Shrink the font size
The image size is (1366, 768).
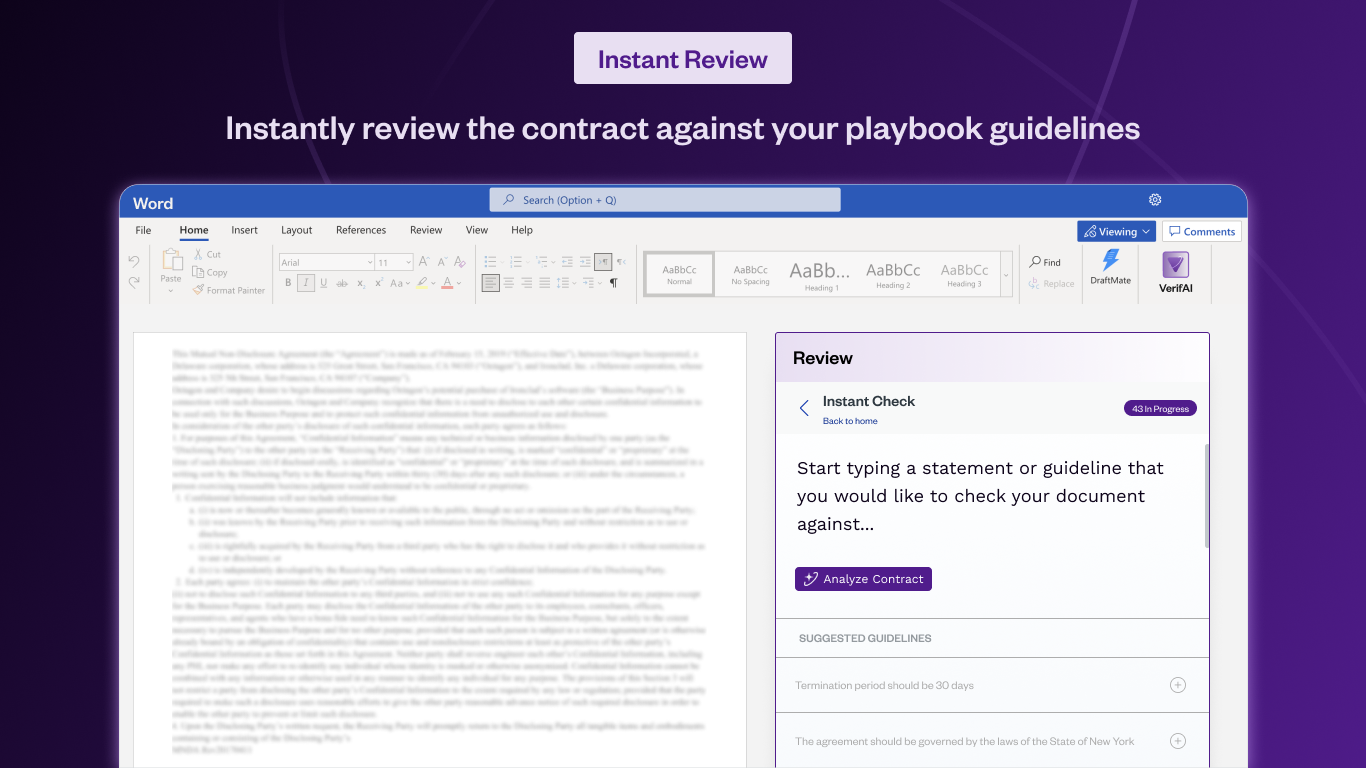[x=442, y=262]
